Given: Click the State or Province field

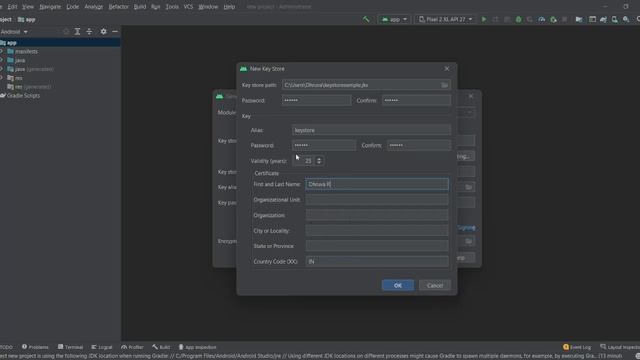Looking at the screenshot, I should 377,246.
